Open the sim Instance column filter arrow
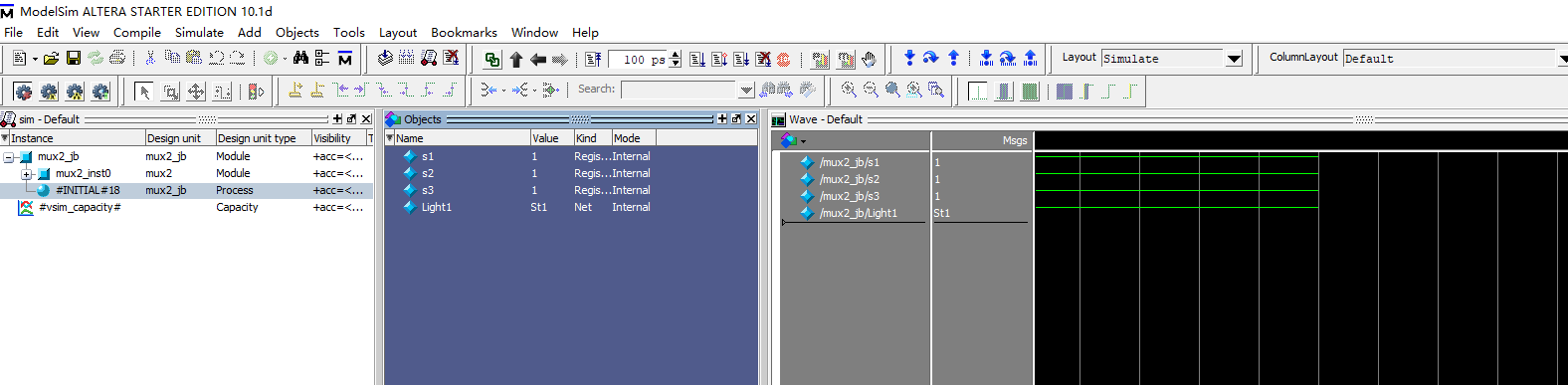 [5, 138]
